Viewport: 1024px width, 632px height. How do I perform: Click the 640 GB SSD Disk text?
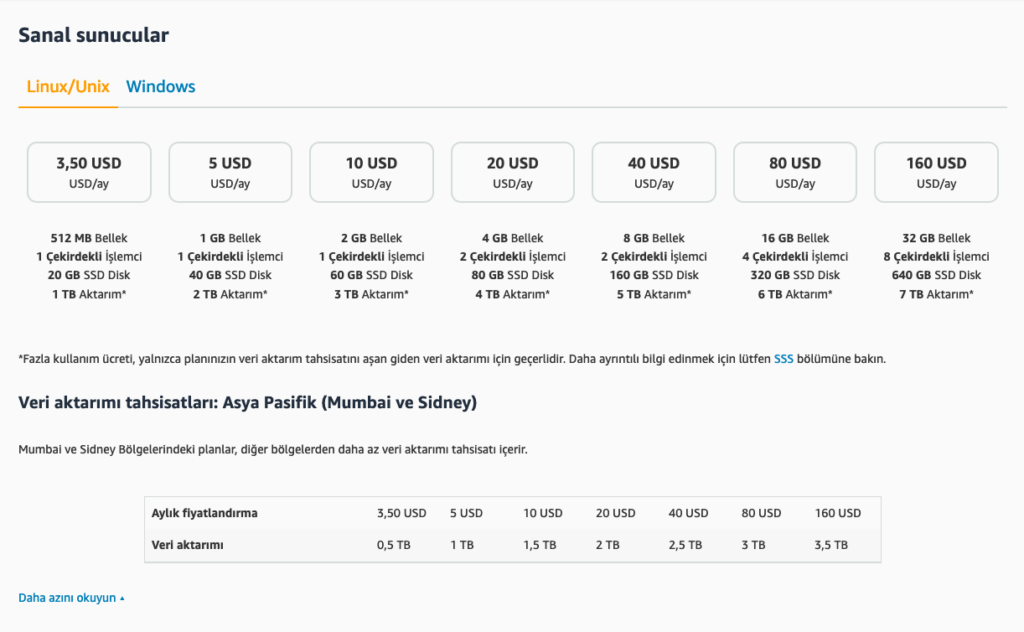coord(936,276)
